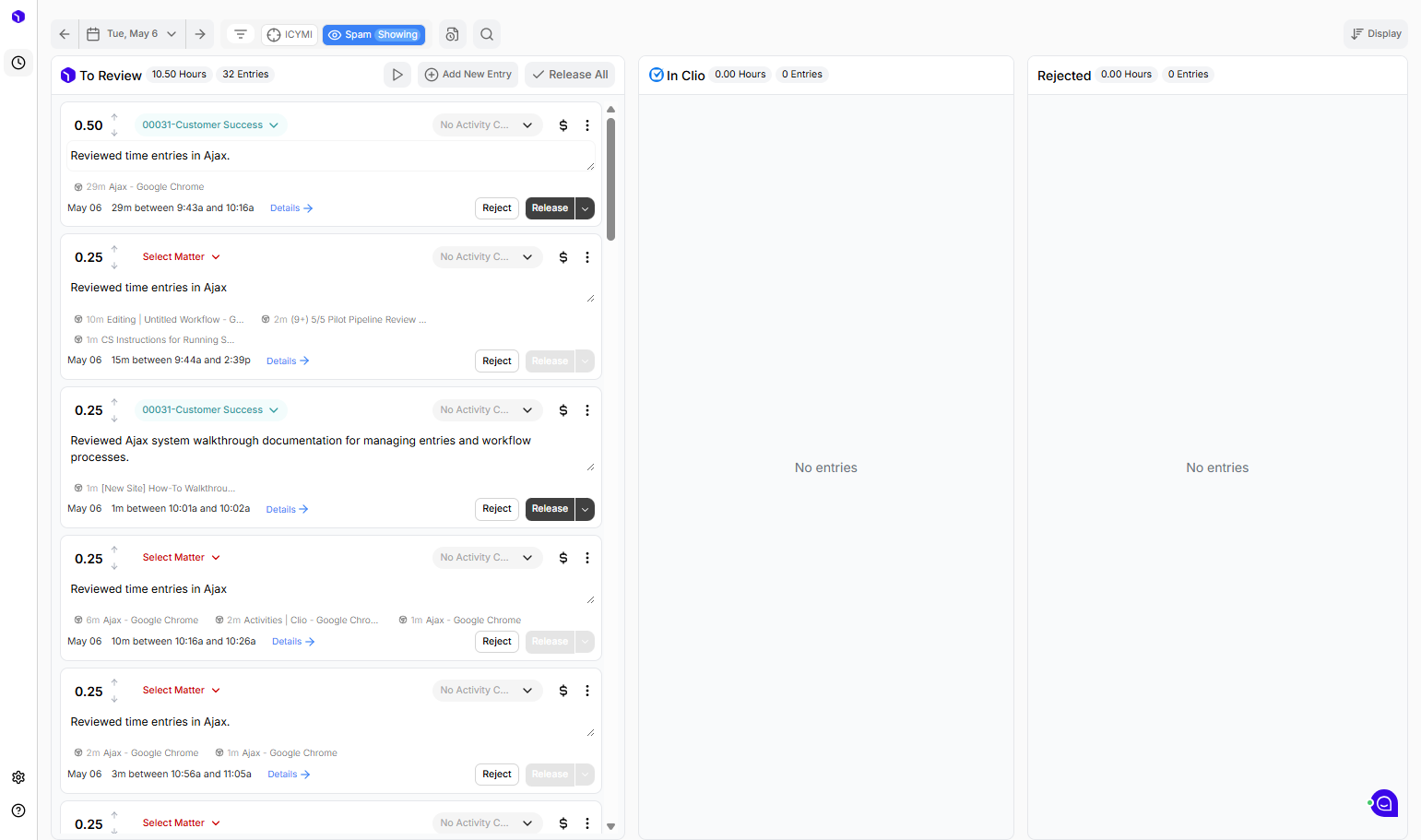Open the Display menu

point(1376,34)
